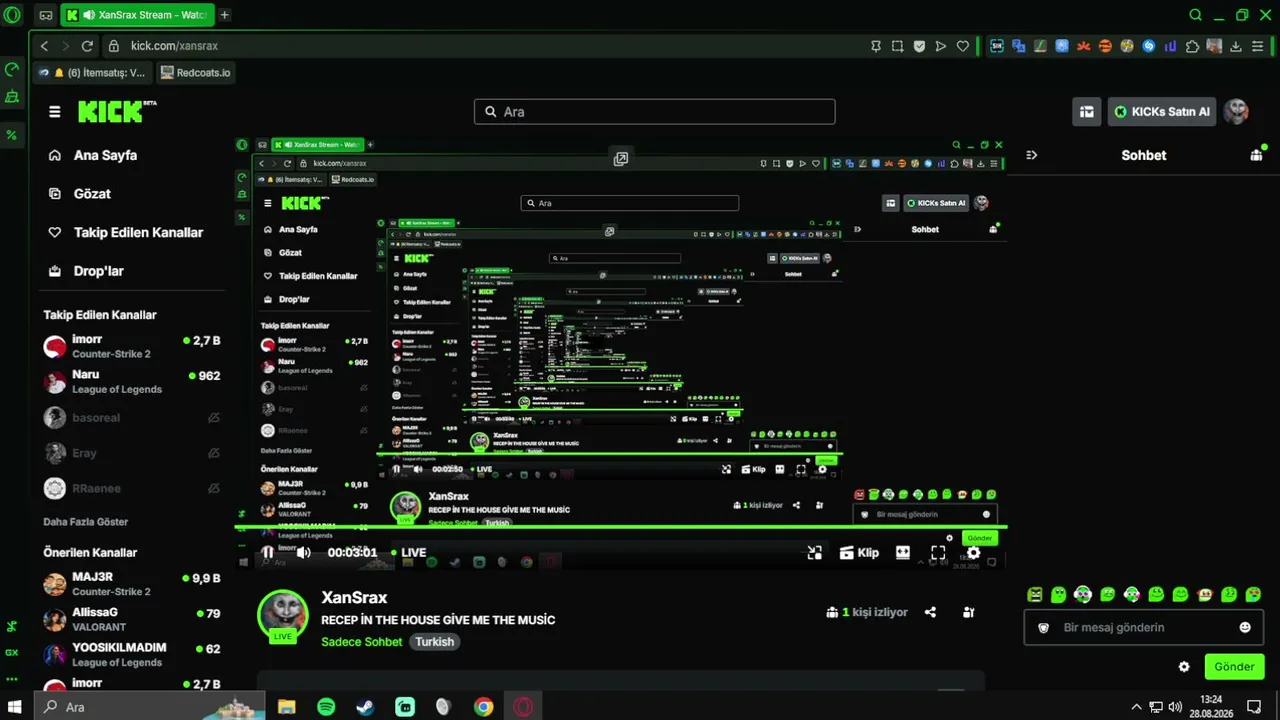Send the chat message with Gönder
Viewport: 1280px width, 720px height.
click(x=1234, y=667)
